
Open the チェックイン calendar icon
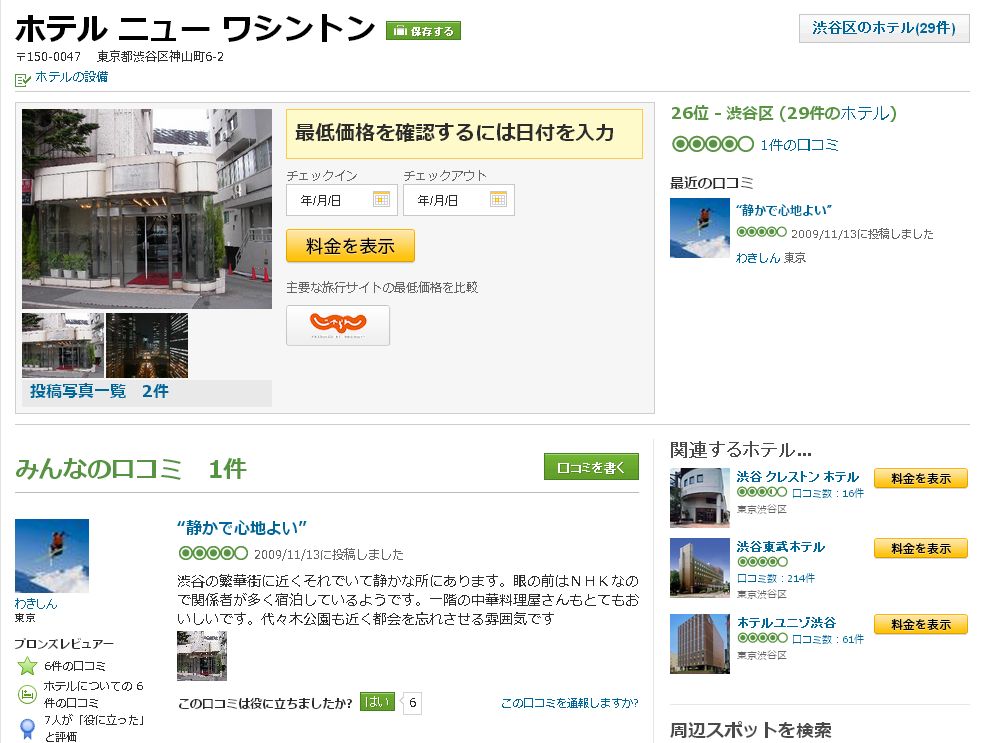(x=381, y=200)
